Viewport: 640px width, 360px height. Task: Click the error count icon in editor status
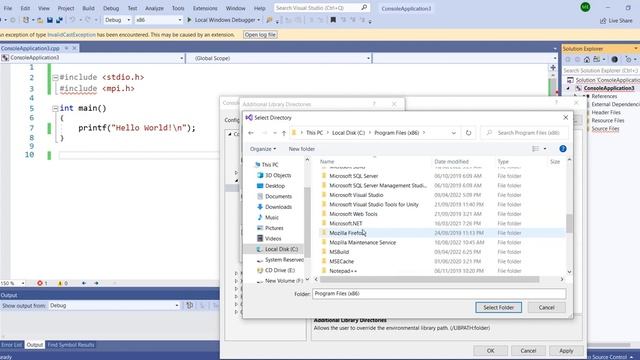40,283
